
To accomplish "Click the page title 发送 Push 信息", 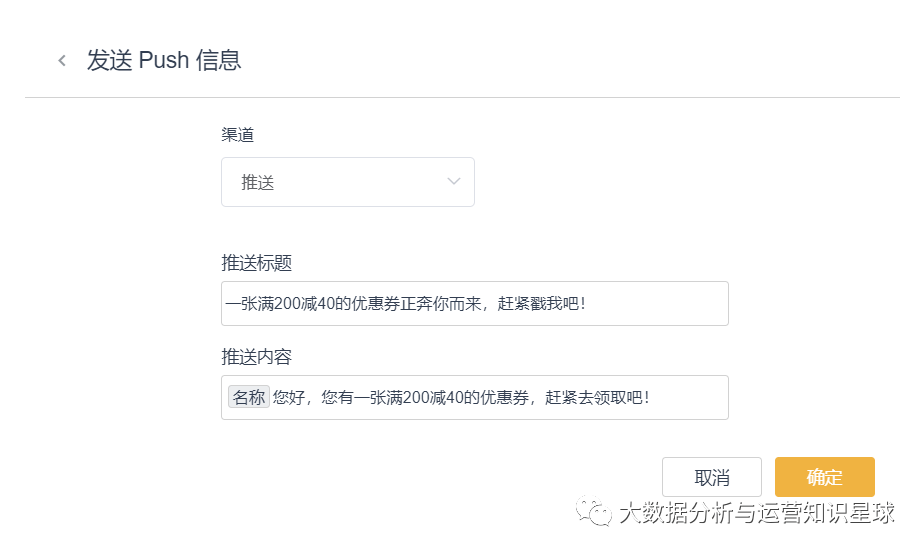I will click(164, 60).
